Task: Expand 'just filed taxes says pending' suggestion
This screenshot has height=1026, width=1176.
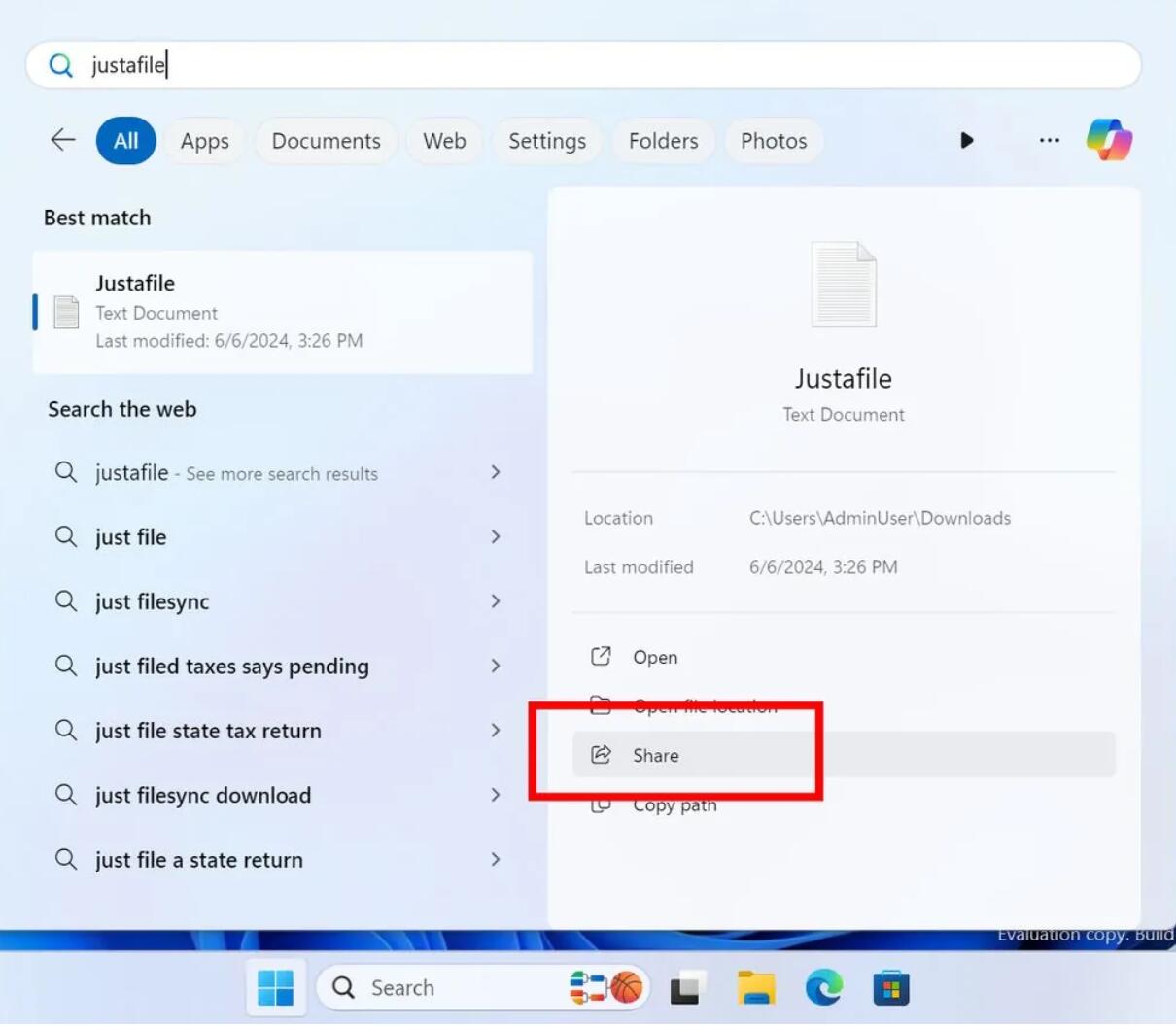Action: click(496, 666)
